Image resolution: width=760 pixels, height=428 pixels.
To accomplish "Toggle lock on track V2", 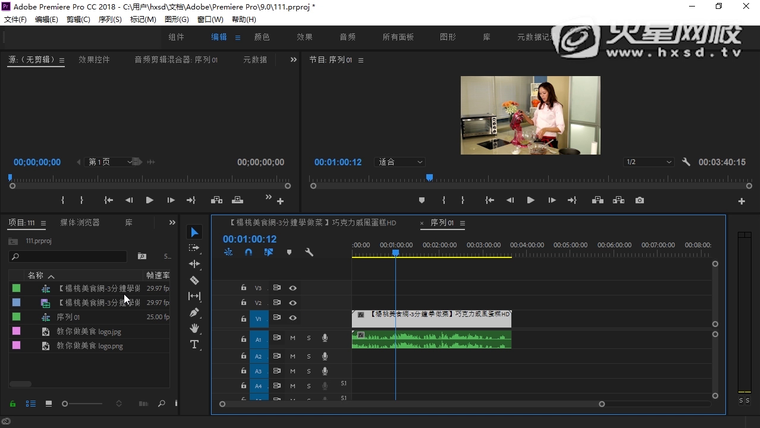I will pyautogui.click(x=243, y=303).
